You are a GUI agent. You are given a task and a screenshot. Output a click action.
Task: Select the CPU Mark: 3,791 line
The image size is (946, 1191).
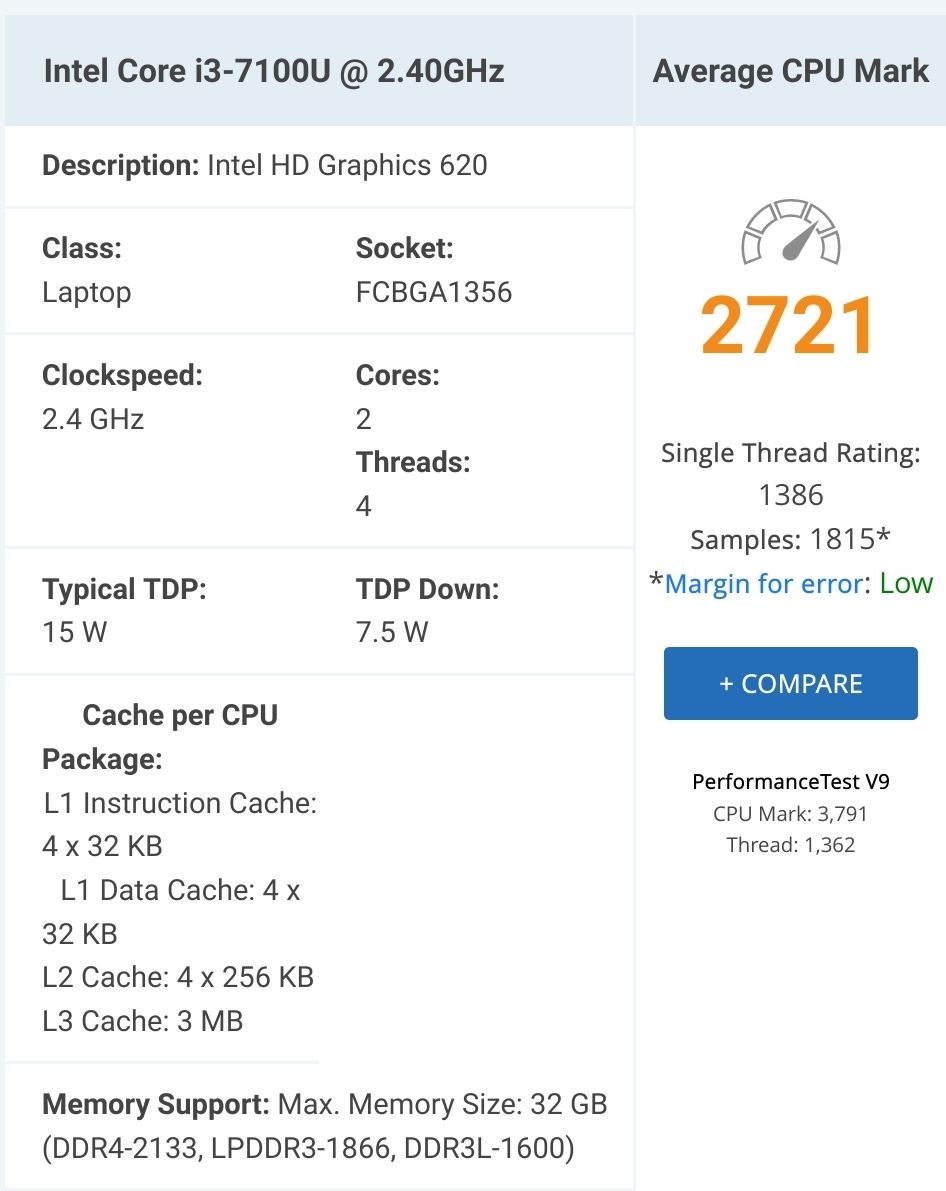tap(790, 813)
